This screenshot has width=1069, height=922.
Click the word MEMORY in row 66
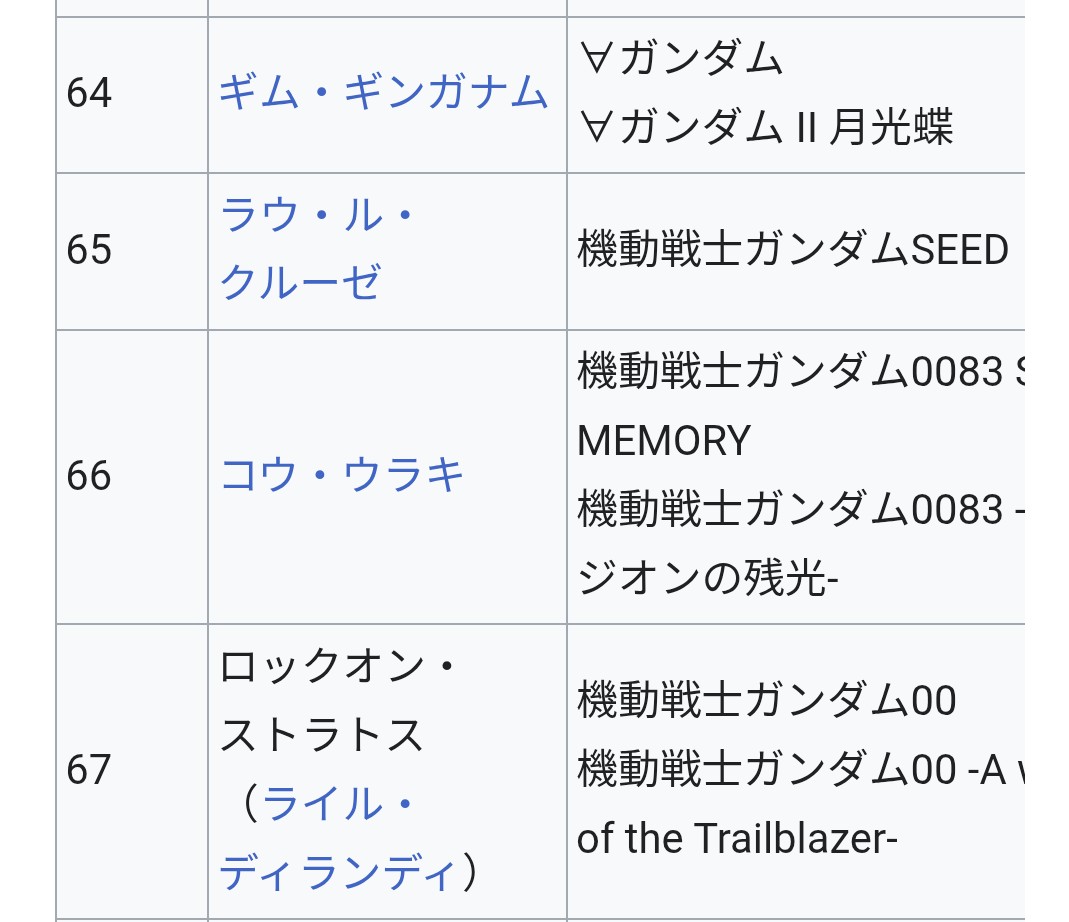664,441
